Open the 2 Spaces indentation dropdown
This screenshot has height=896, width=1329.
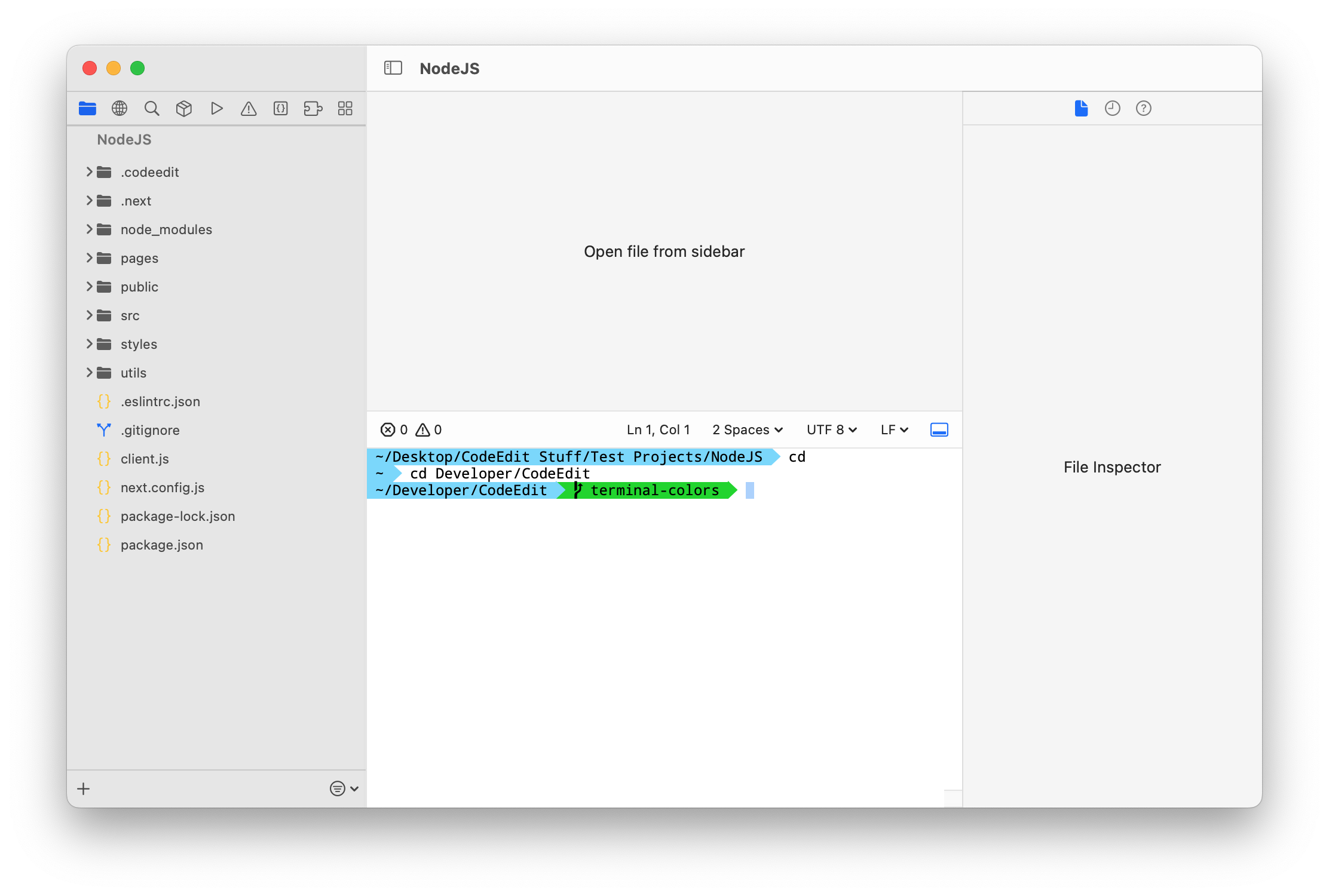coord(747,429)
